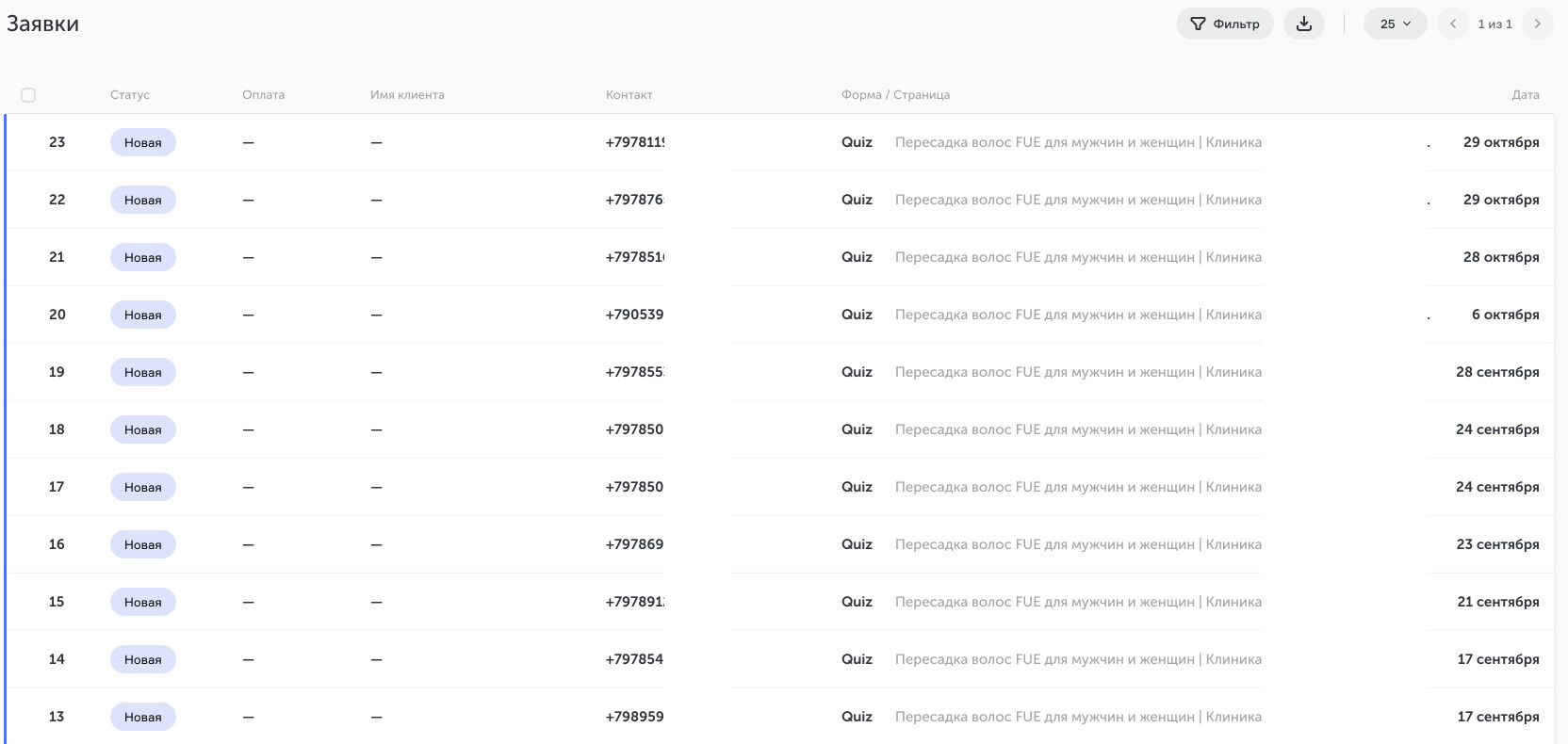Click Quiz label in request 21
The width and height of the screenshot is (1568, 744).
pos(857,257)
